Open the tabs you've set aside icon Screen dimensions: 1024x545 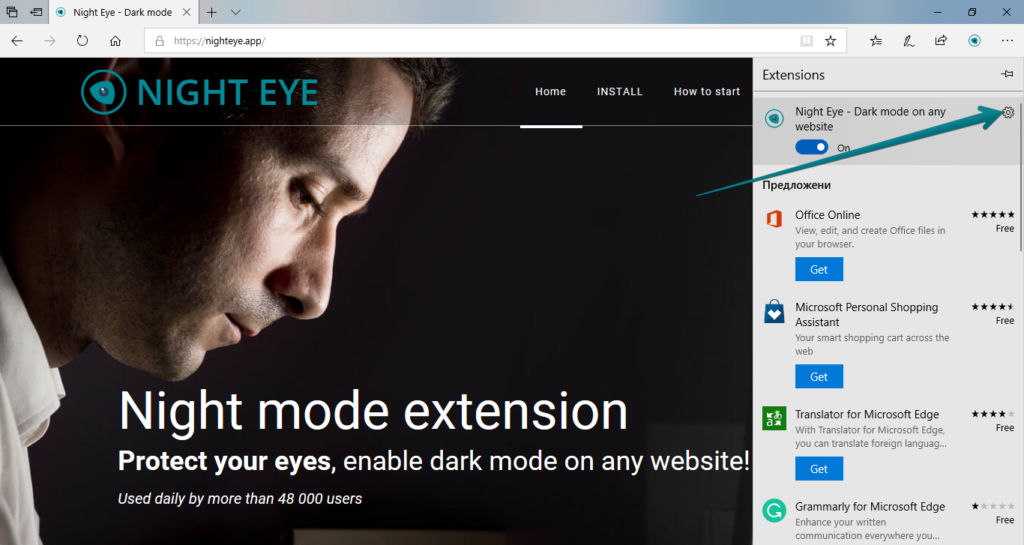(12, 12)
